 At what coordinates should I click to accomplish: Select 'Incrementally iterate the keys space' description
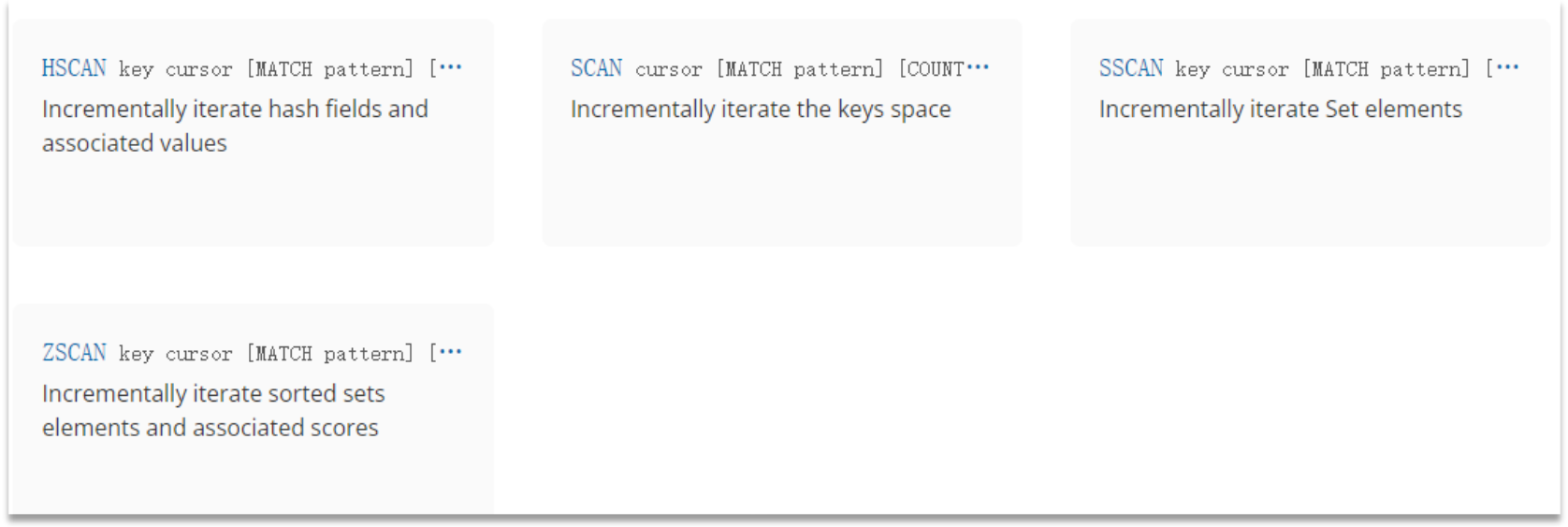pyautogui.click(x=761, y=110)
